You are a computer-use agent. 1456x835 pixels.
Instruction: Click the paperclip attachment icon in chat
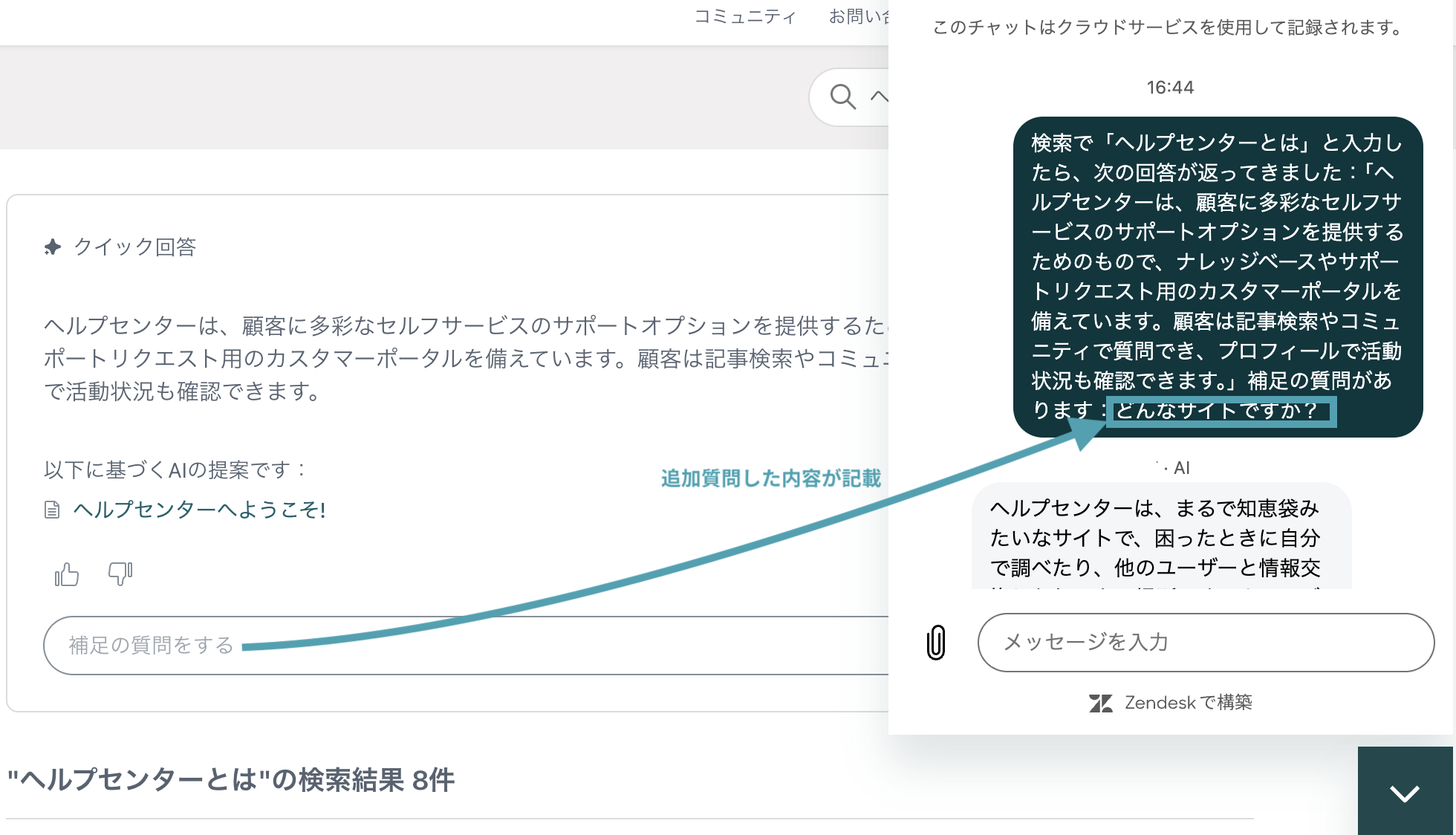coord(936,643)
